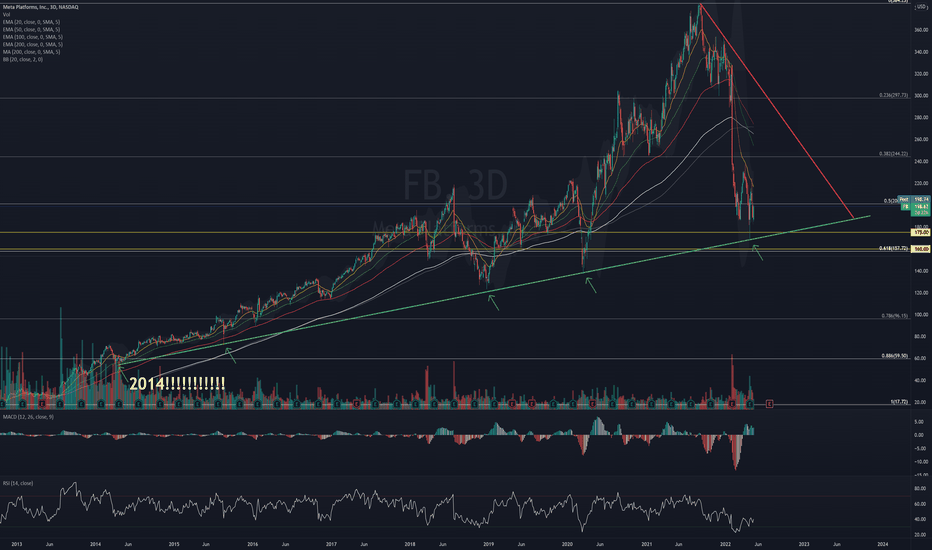
Task: Click the 120.00 price axis value
Action: click(x=921, y=293)
